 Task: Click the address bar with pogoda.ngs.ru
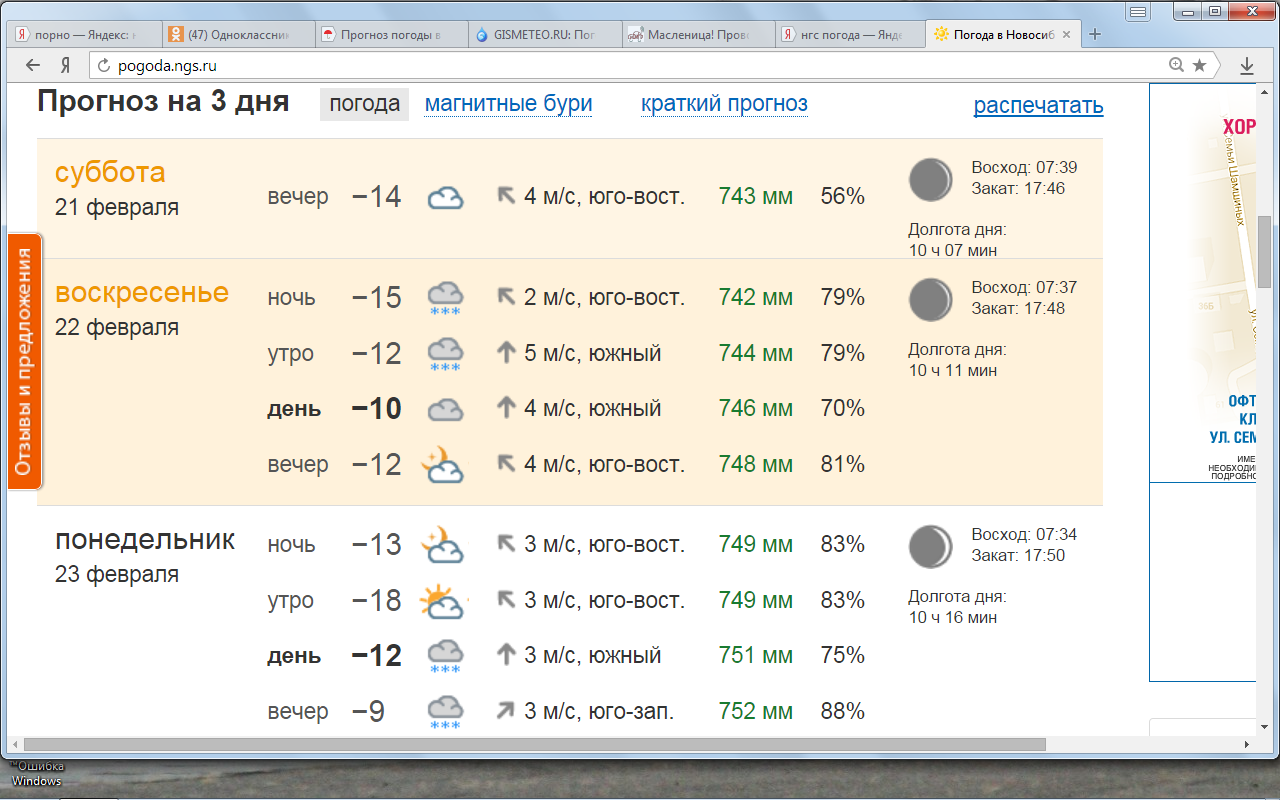click(x=600, y=66)
